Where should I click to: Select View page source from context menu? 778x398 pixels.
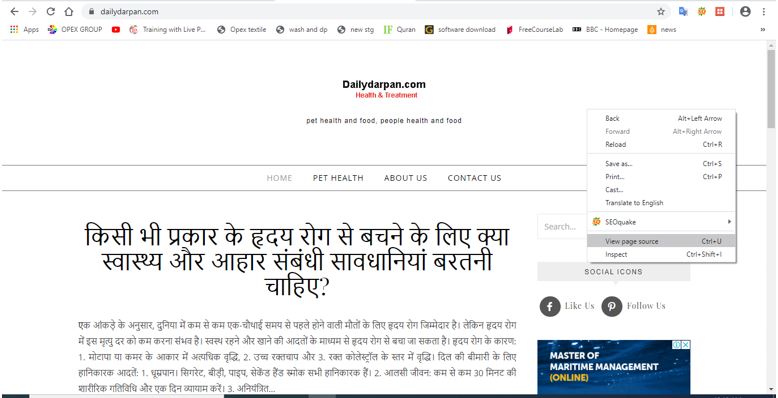(x=661, y=241)
